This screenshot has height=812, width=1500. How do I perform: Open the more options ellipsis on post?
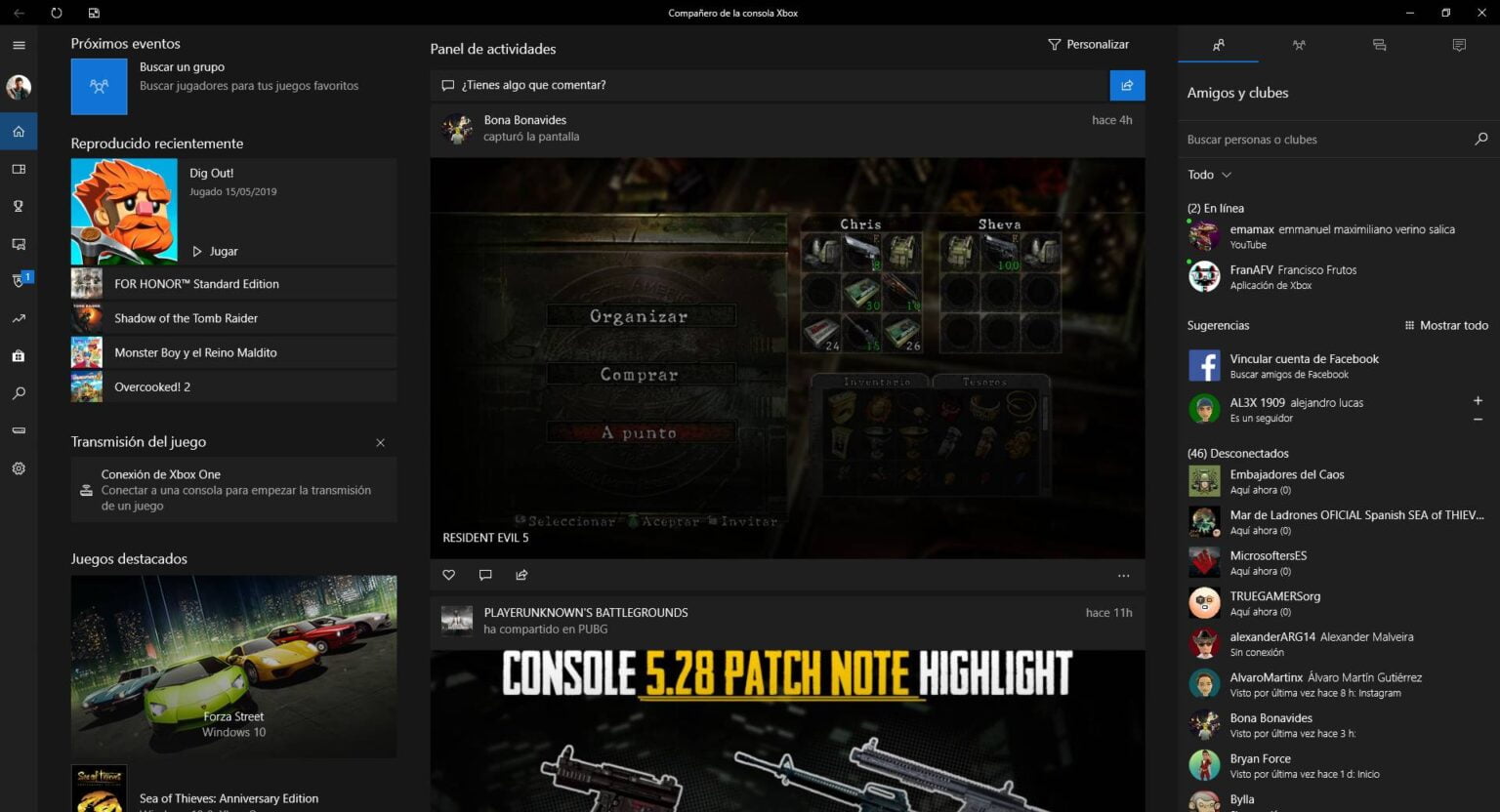coord(1123,576)
